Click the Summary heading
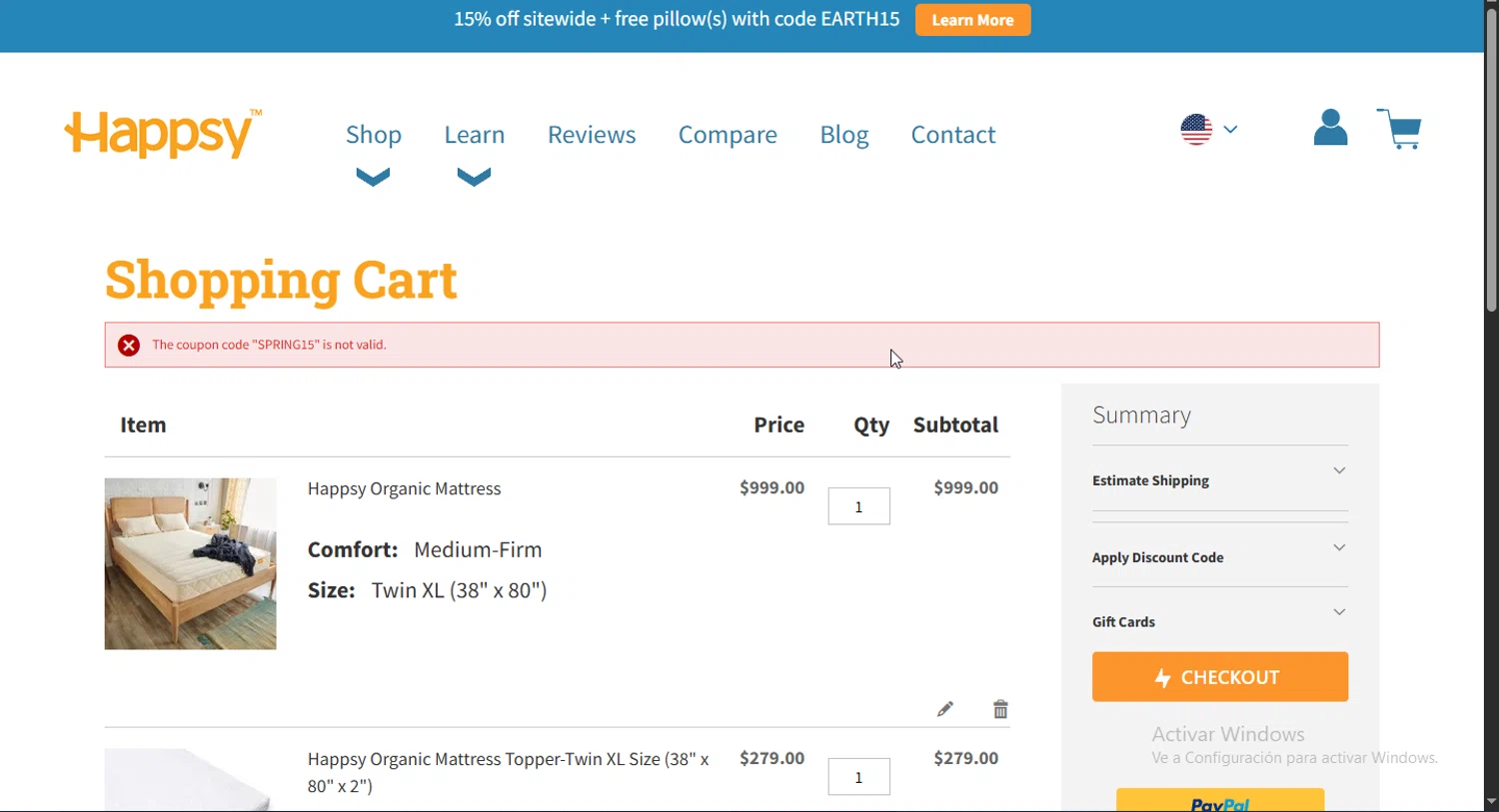 click(x=1141, y=414)
